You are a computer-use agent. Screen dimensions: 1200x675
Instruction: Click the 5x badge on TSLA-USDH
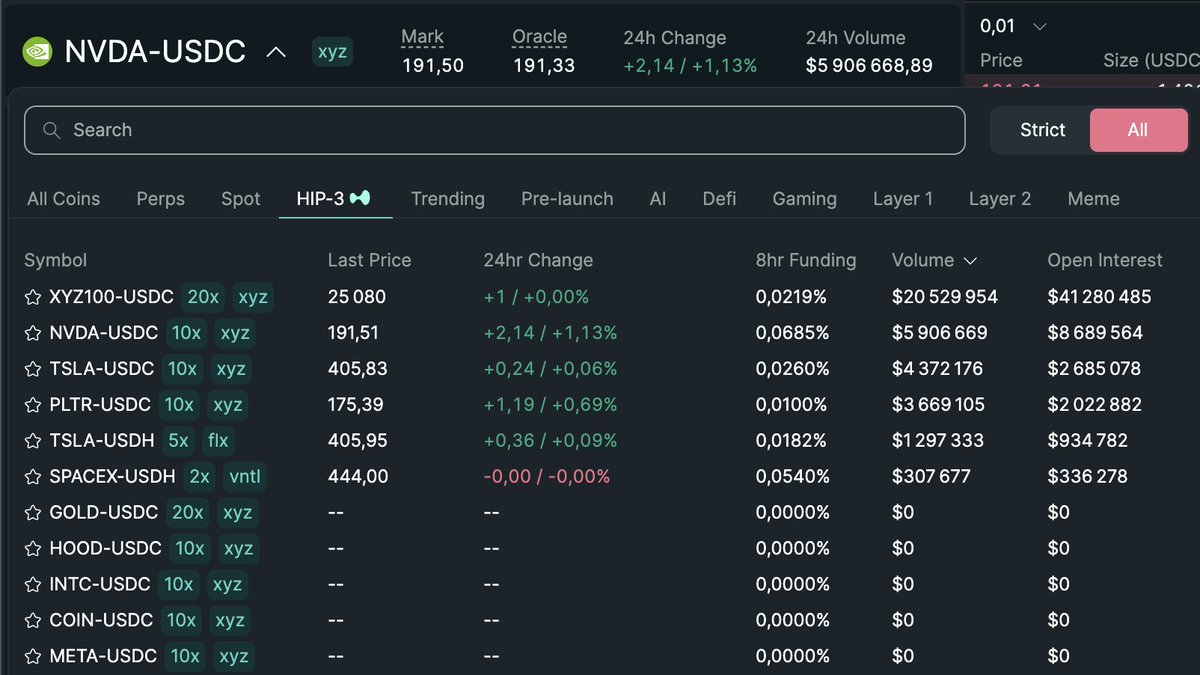tap(178, 441)
